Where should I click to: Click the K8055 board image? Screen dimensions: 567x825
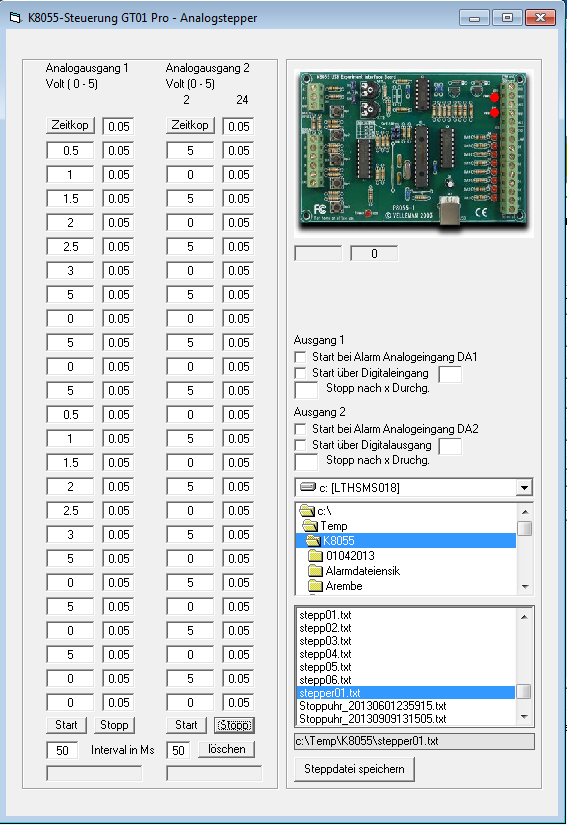[x=414, y=153]
